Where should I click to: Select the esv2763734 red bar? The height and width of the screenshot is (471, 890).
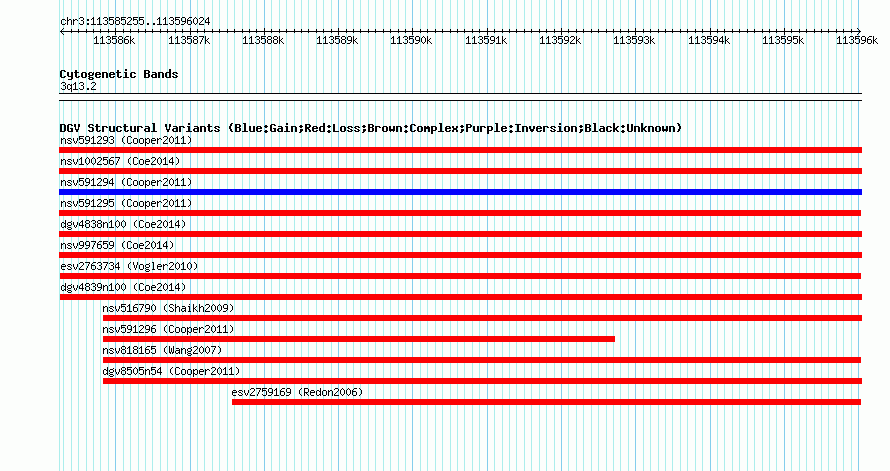(460, 276)
